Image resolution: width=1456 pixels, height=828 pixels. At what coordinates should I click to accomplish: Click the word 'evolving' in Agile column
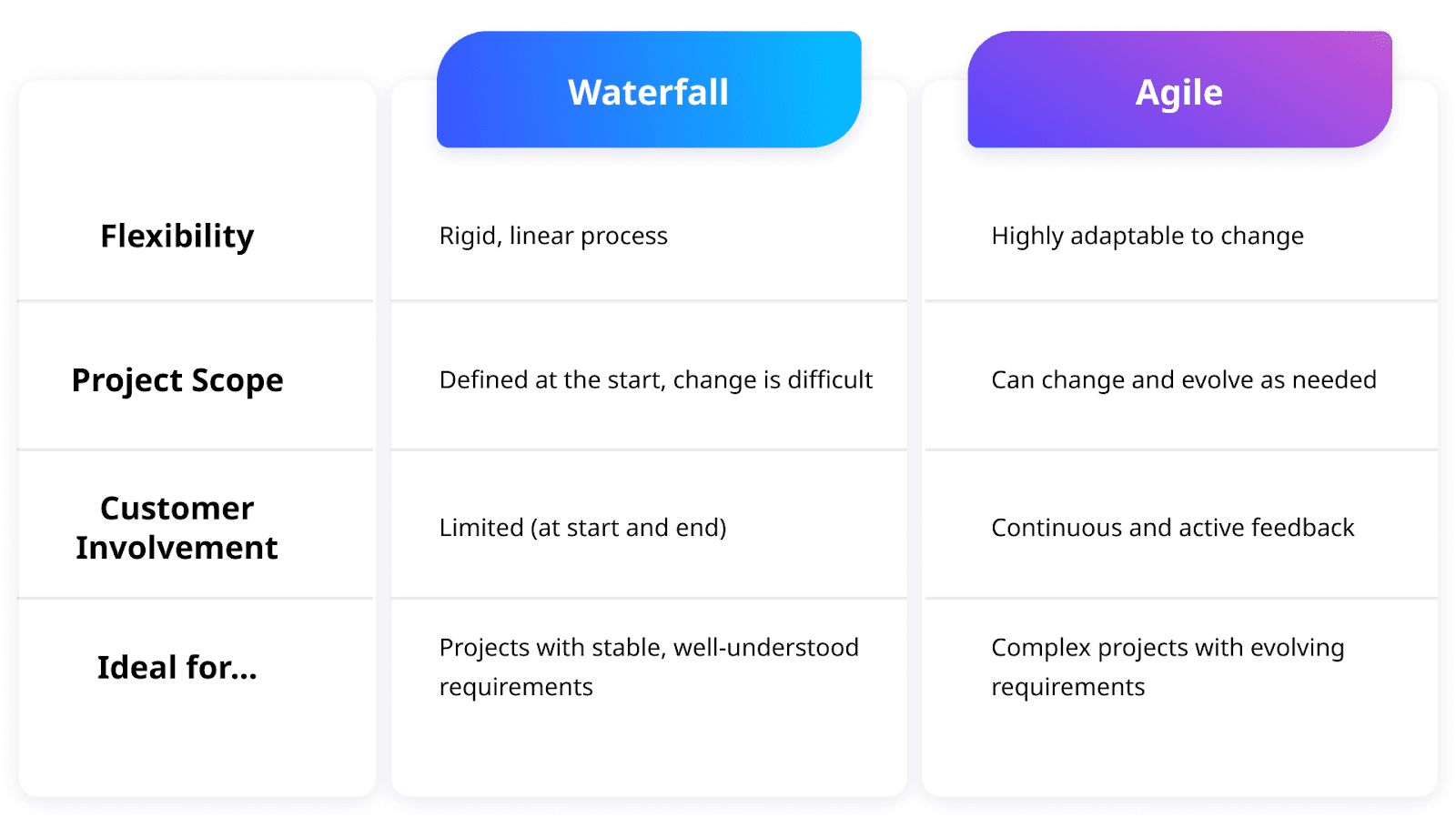(x=1298, y=648)
